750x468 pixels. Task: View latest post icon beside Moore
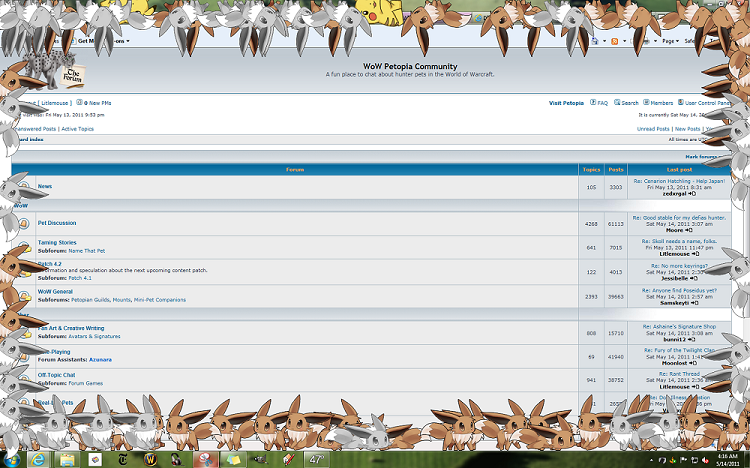689,230
